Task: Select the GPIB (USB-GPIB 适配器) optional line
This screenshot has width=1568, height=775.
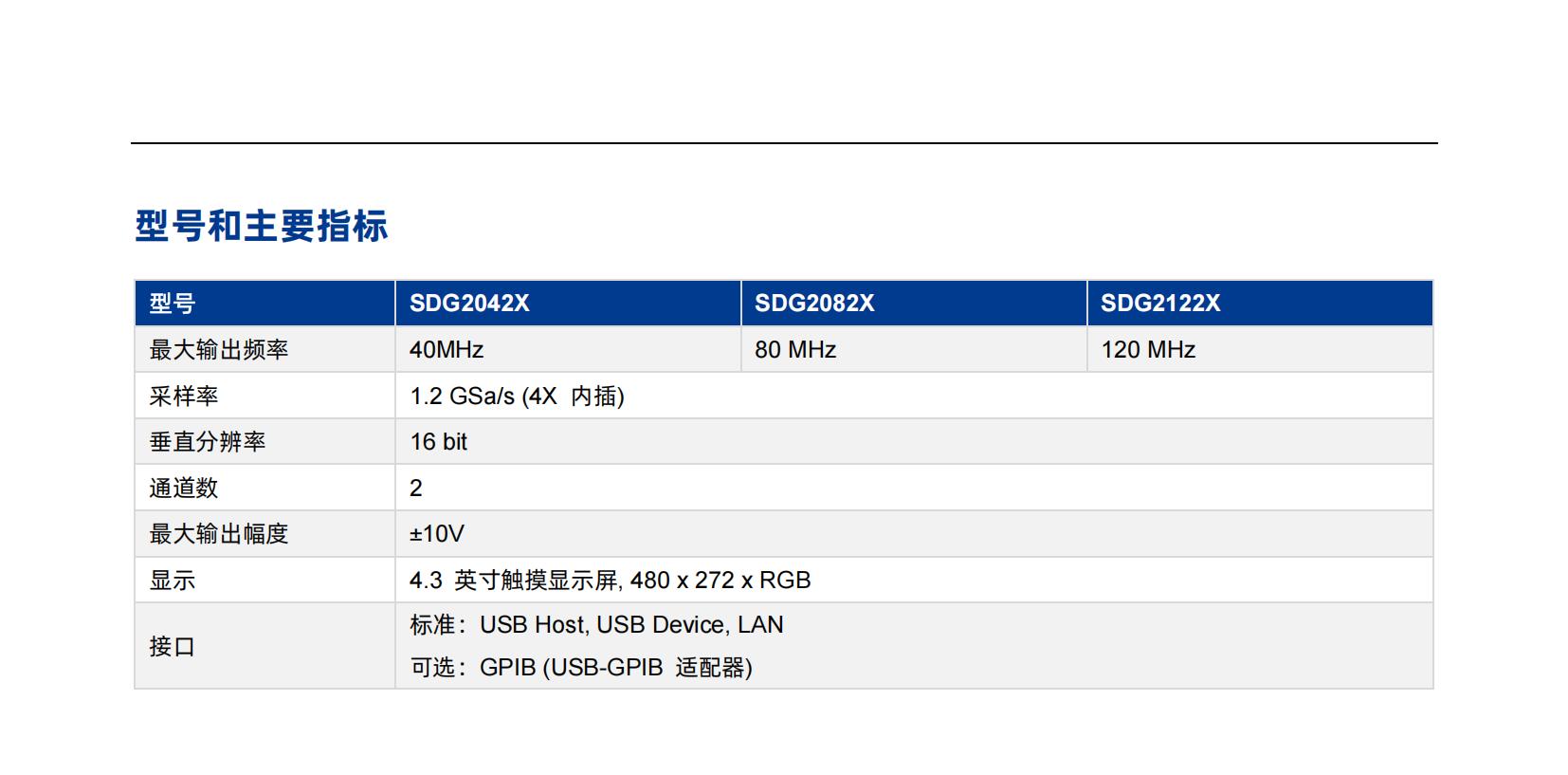Action: (615, 668)
